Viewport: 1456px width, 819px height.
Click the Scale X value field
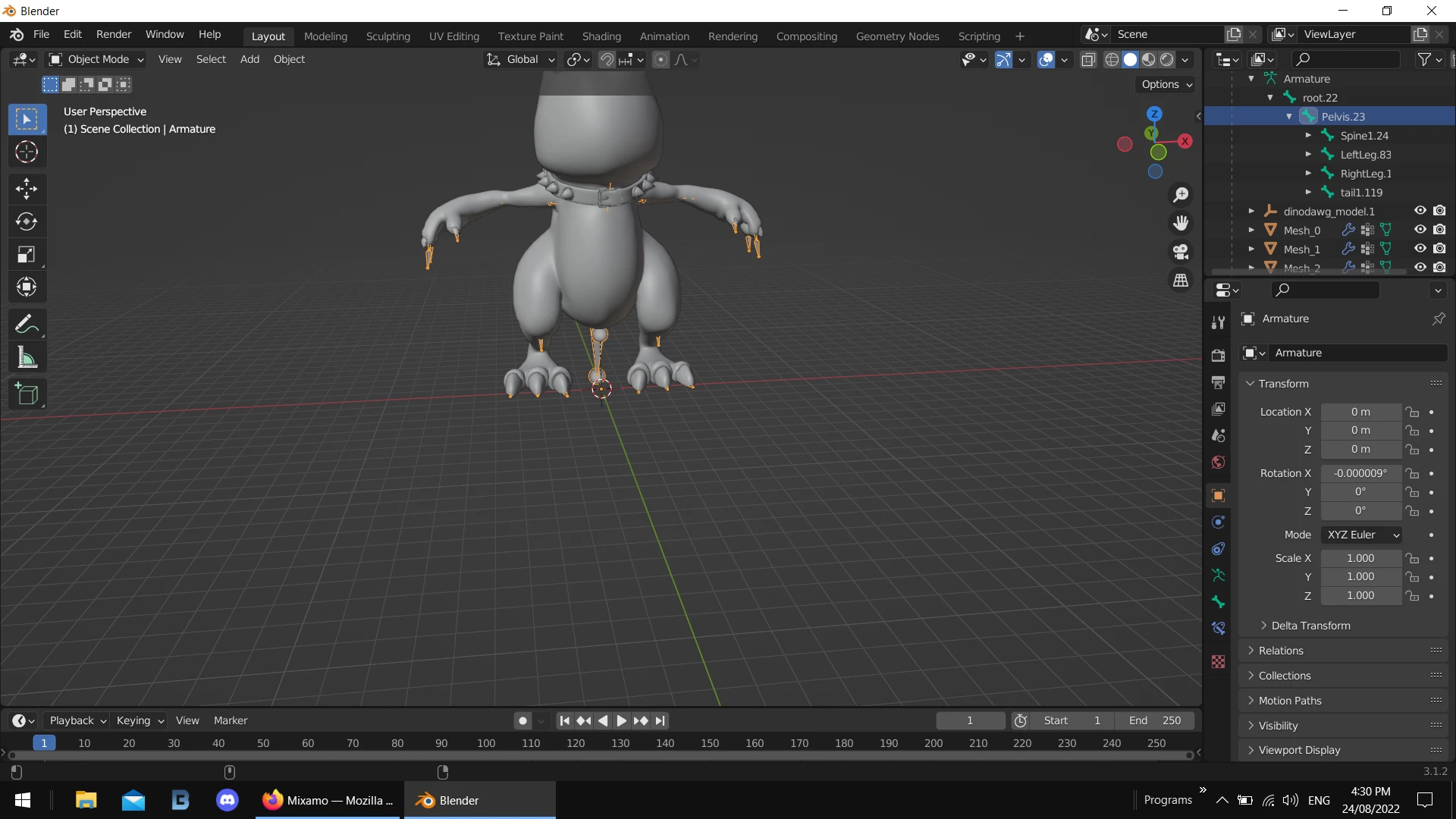tap(1360, 558)
